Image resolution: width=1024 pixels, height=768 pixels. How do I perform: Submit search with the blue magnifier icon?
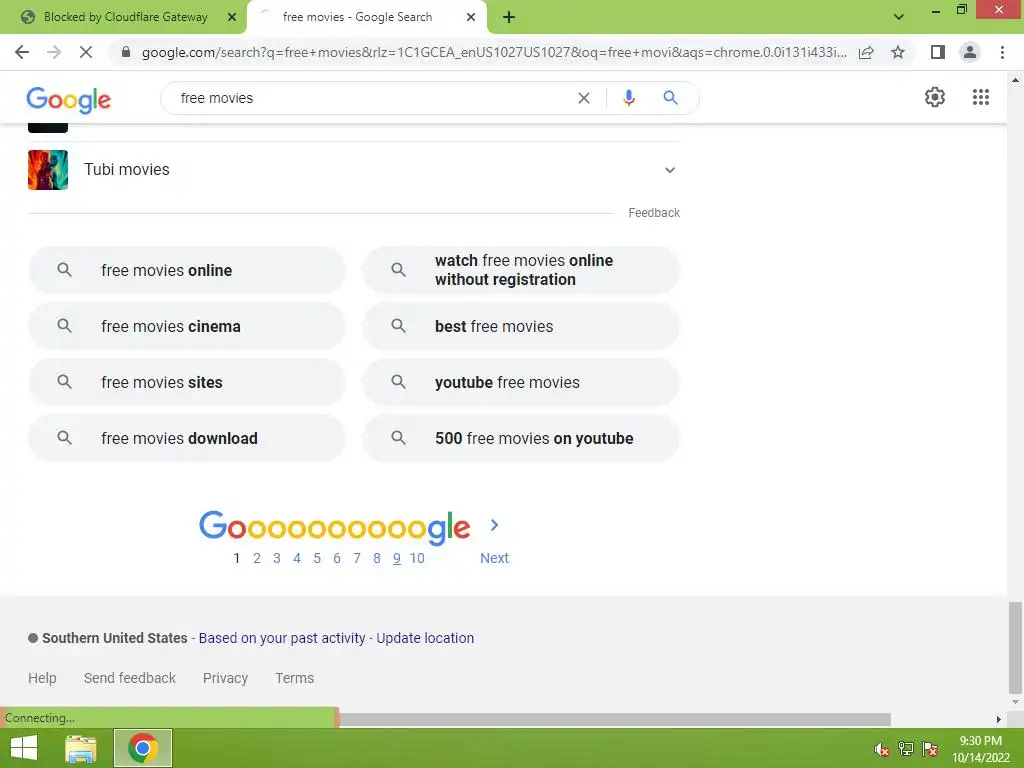pyautogui.click(x=670, y=98)
